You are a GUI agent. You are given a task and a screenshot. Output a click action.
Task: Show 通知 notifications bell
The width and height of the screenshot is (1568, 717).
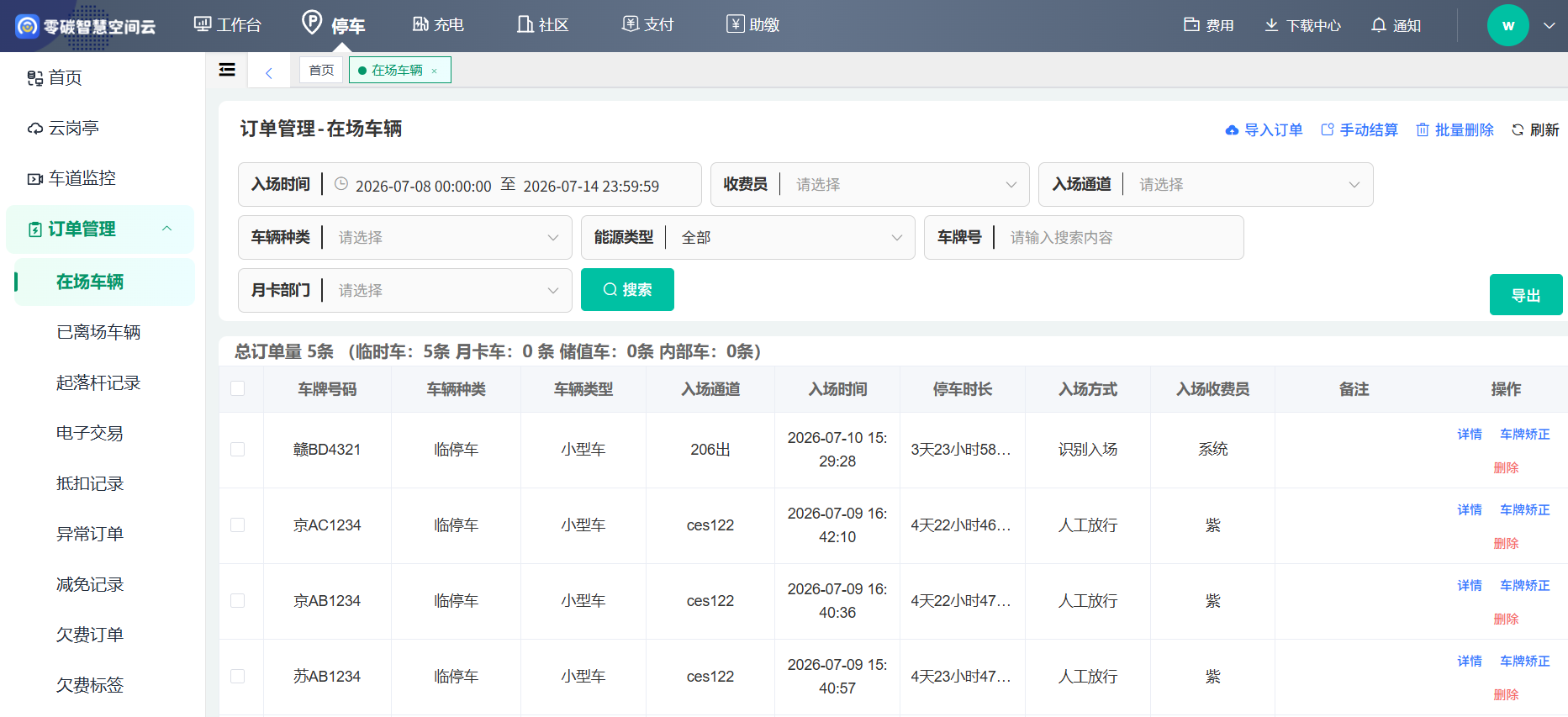tap(1396, 25)
